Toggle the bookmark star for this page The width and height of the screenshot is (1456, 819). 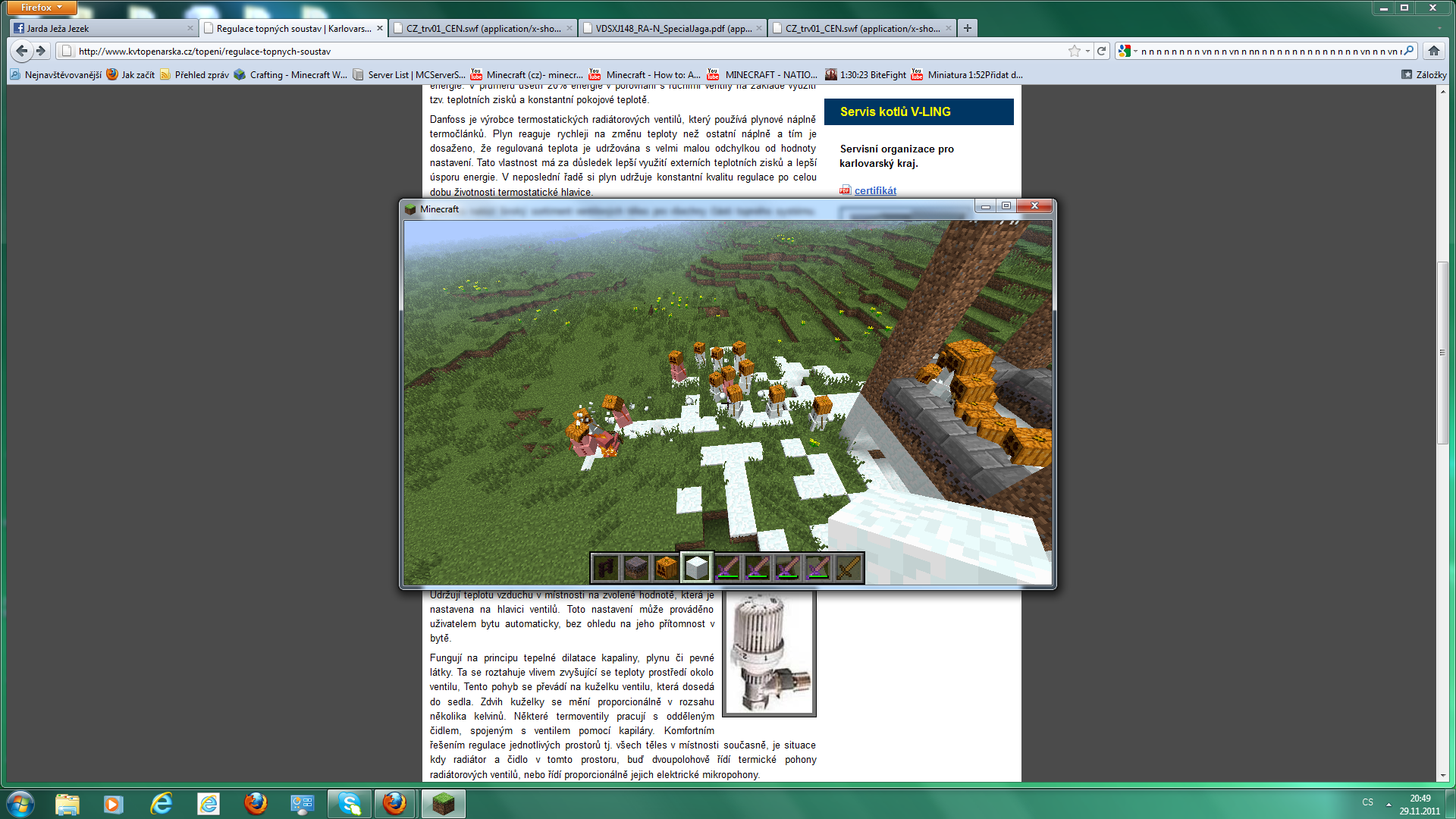(1074, 51)
